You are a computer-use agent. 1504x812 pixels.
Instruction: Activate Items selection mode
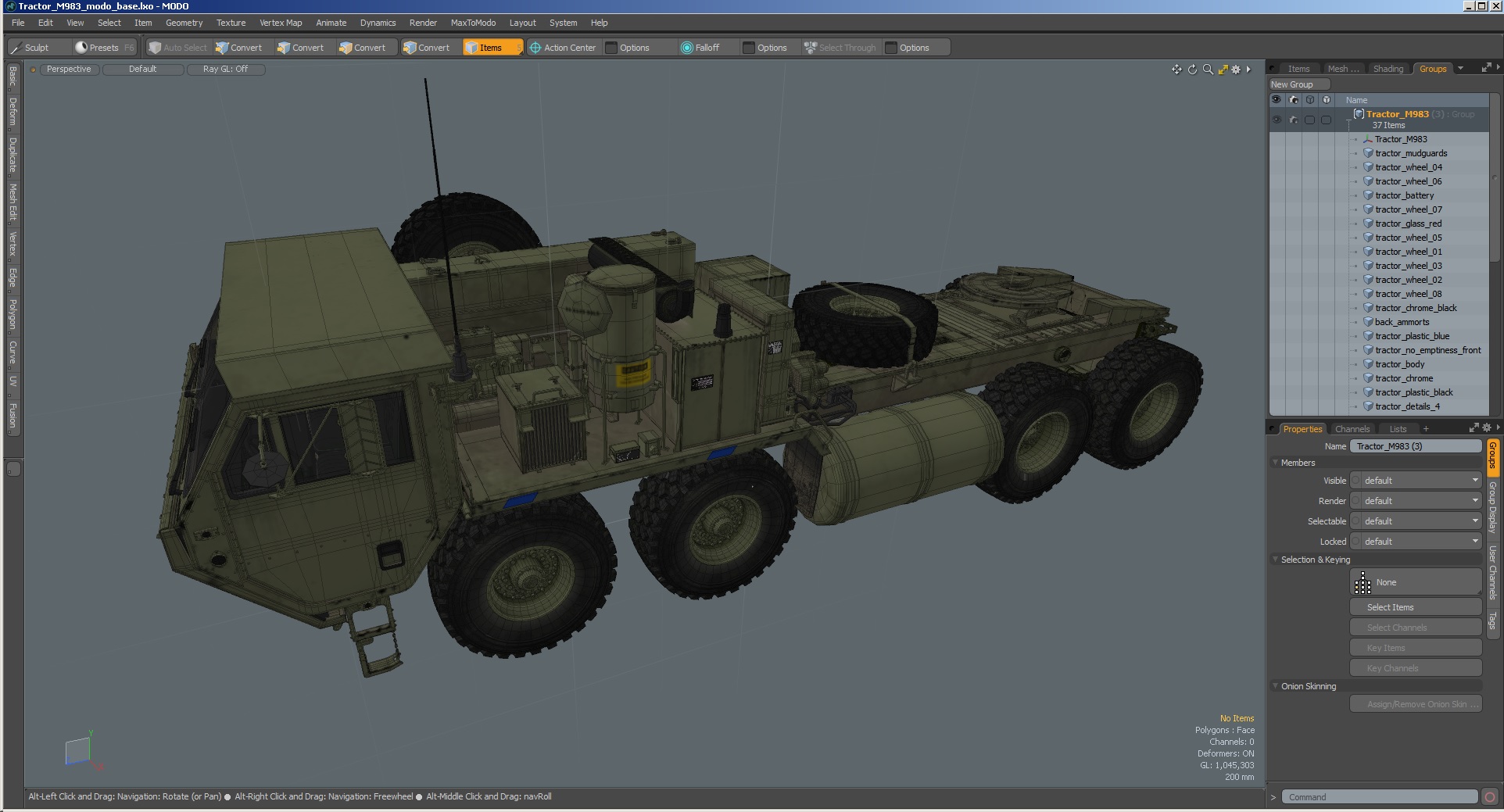tap(492, 48)
